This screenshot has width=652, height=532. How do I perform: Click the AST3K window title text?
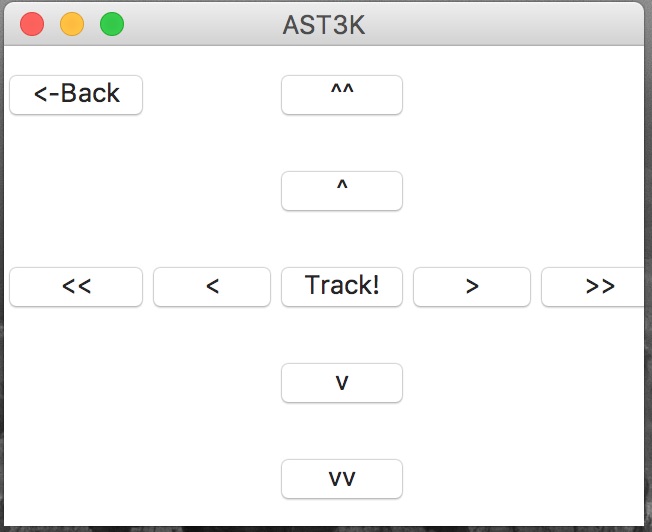(x=324, y=25)
